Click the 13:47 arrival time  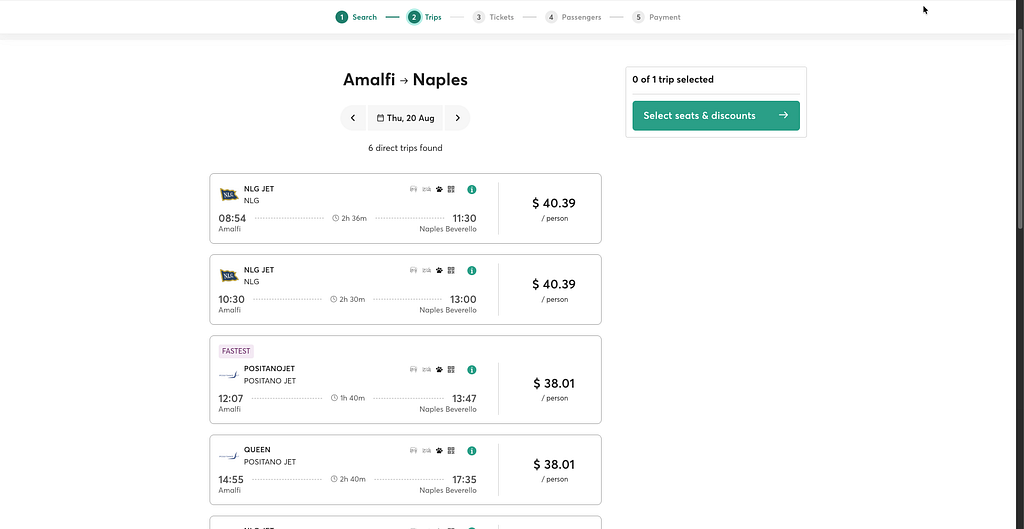464,398
